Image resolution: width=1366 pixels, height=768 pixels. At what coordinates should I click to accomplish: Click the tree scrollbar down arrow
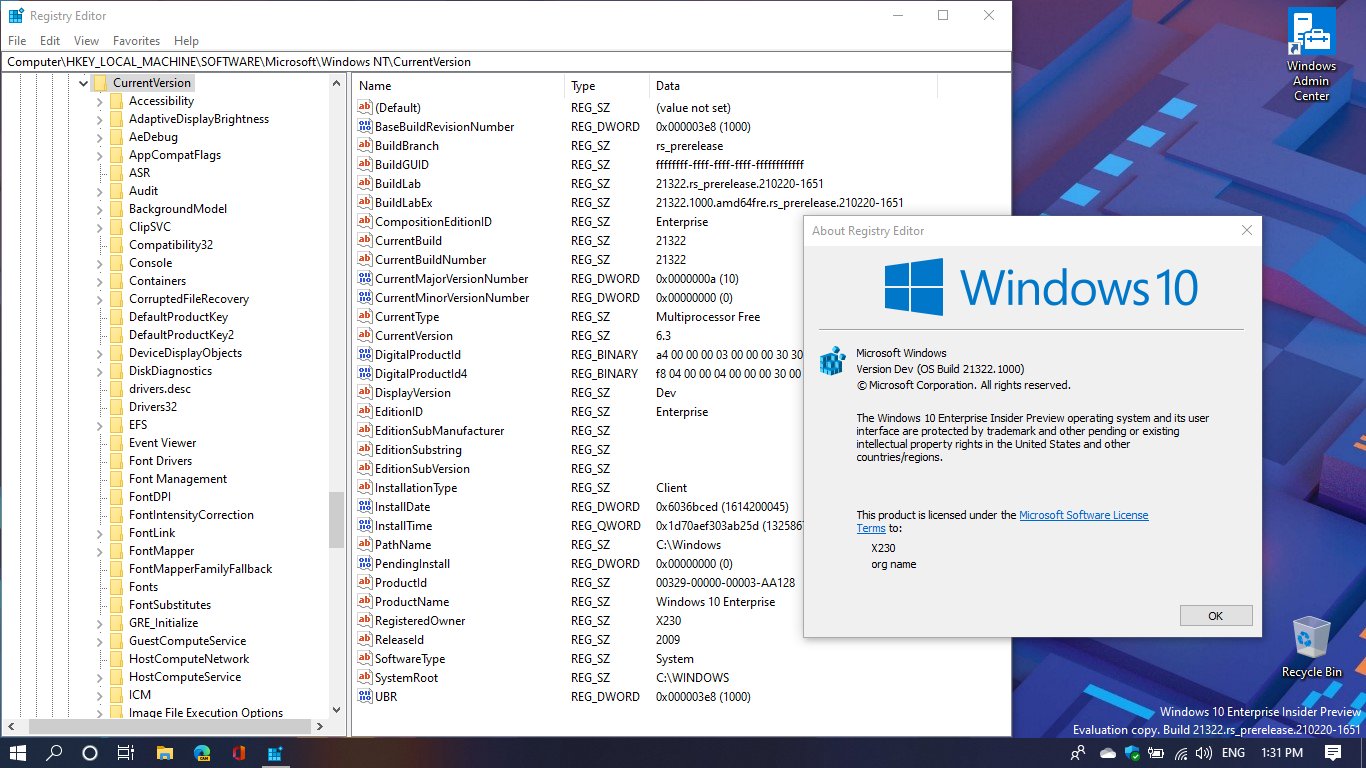click(x=337, y=710)
